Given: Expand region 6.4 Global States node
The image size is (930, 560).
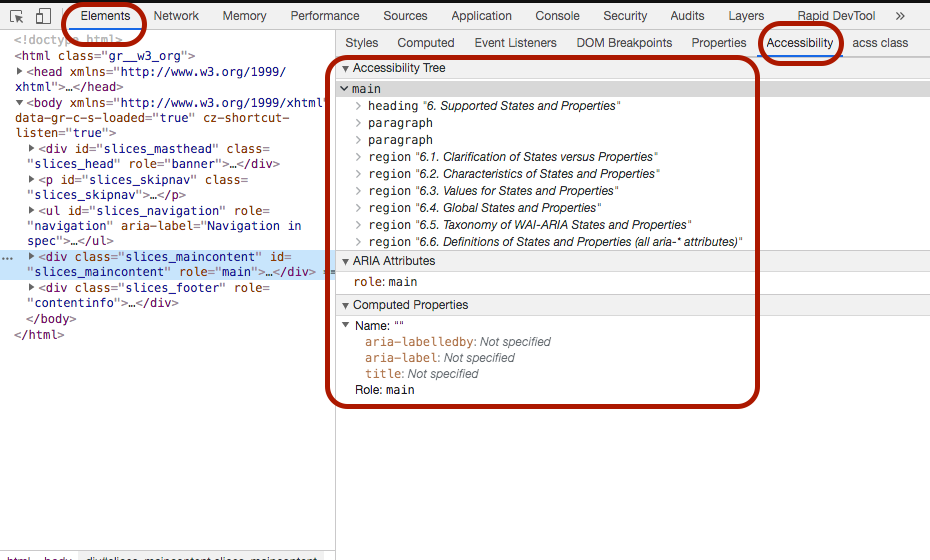Looking at the screenshot, I should pos(358,208).
